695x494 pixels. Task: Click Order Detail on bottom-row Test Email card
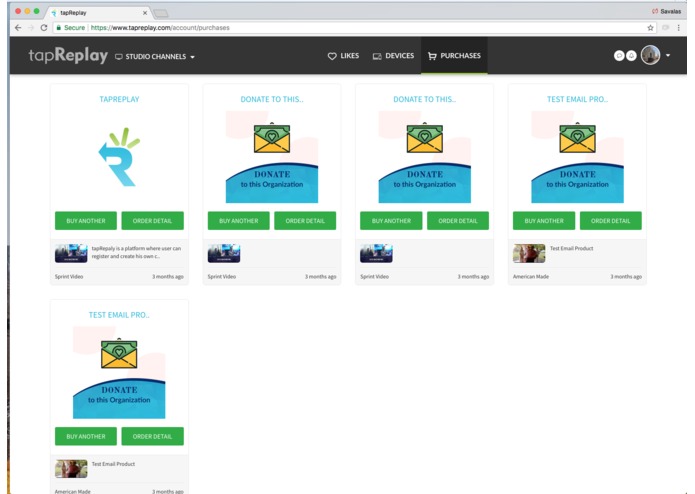click(152, 436)
